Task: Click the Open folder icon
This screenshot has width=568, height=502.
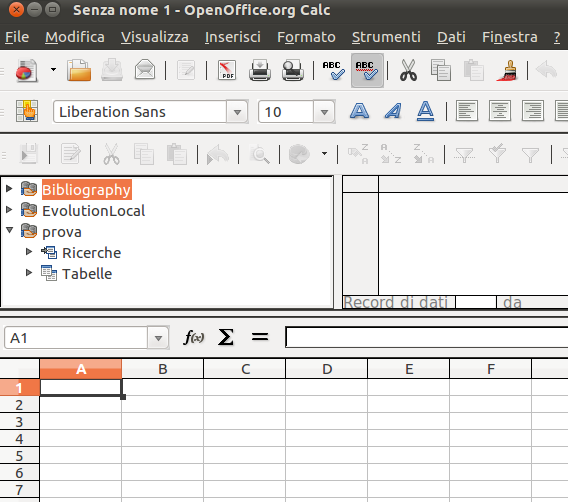Action: tap(79, 70)
